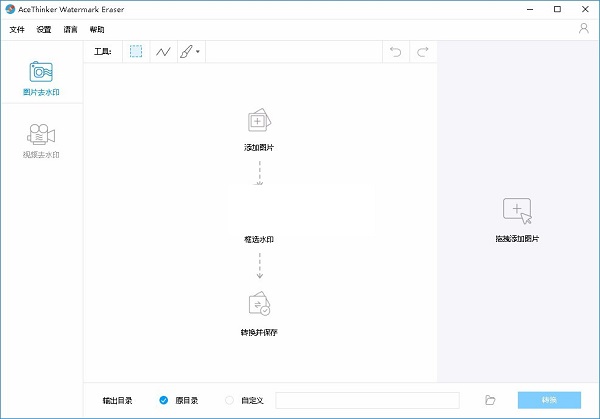Open the 文件 menu
600x419 pixels.
pos(17,29)
